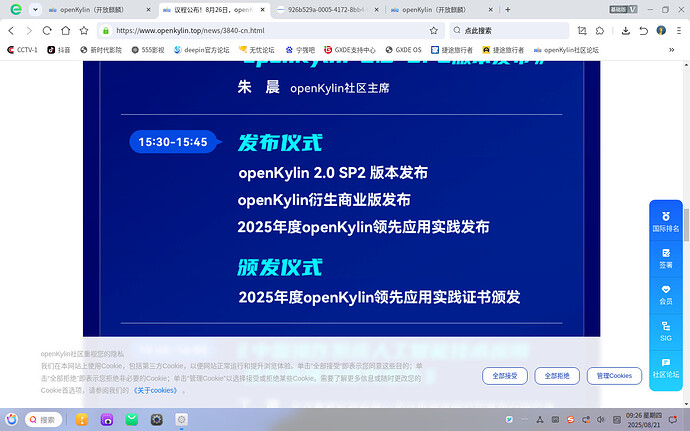Image resolution: width=690 pixels, height=431 pixels.
Task: Open 签署 in the side panel
Action: [x=666, y=258]
